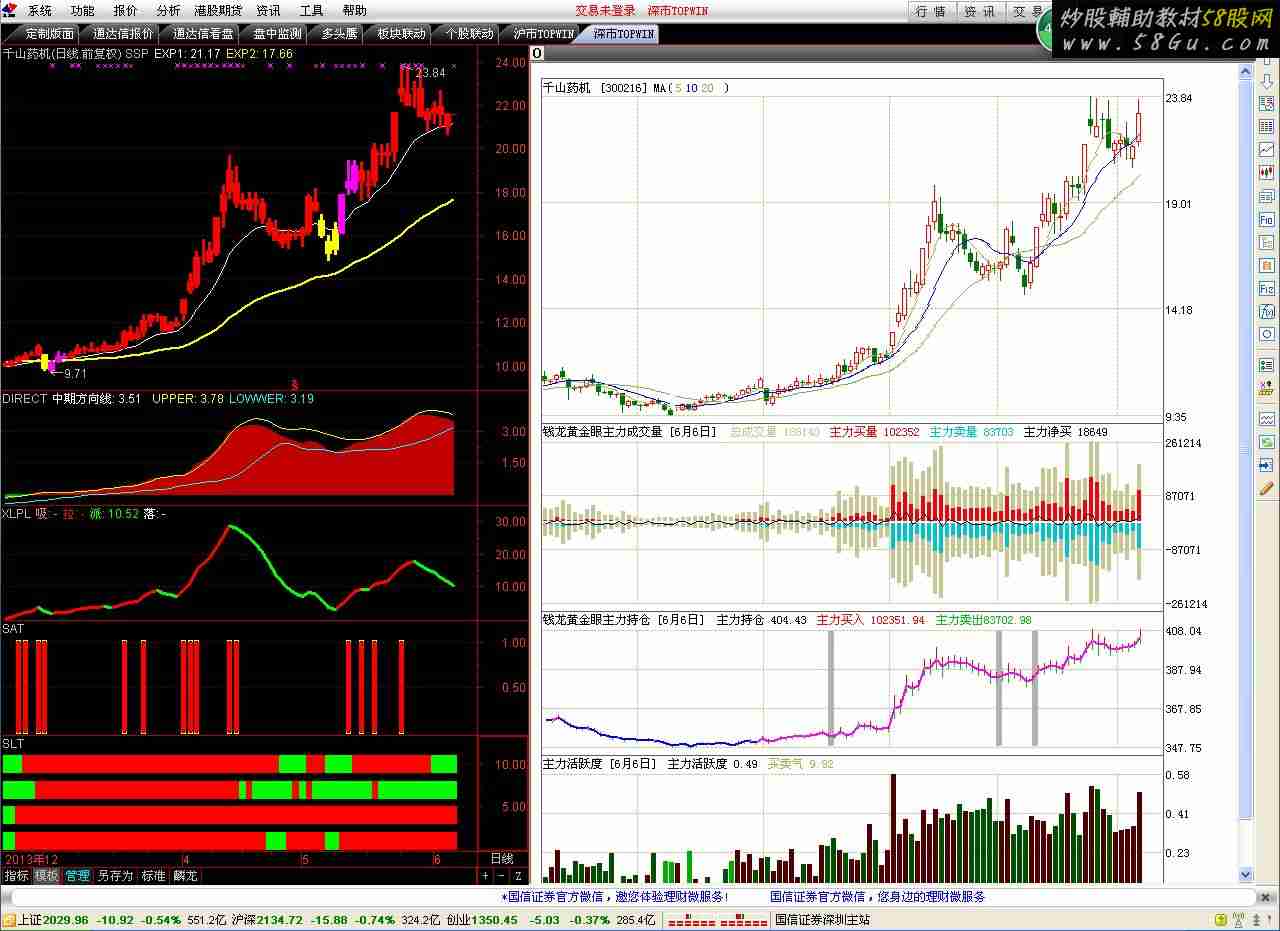
Task: Click the 行情 button in title bar
Action: (x=931, y=11)
